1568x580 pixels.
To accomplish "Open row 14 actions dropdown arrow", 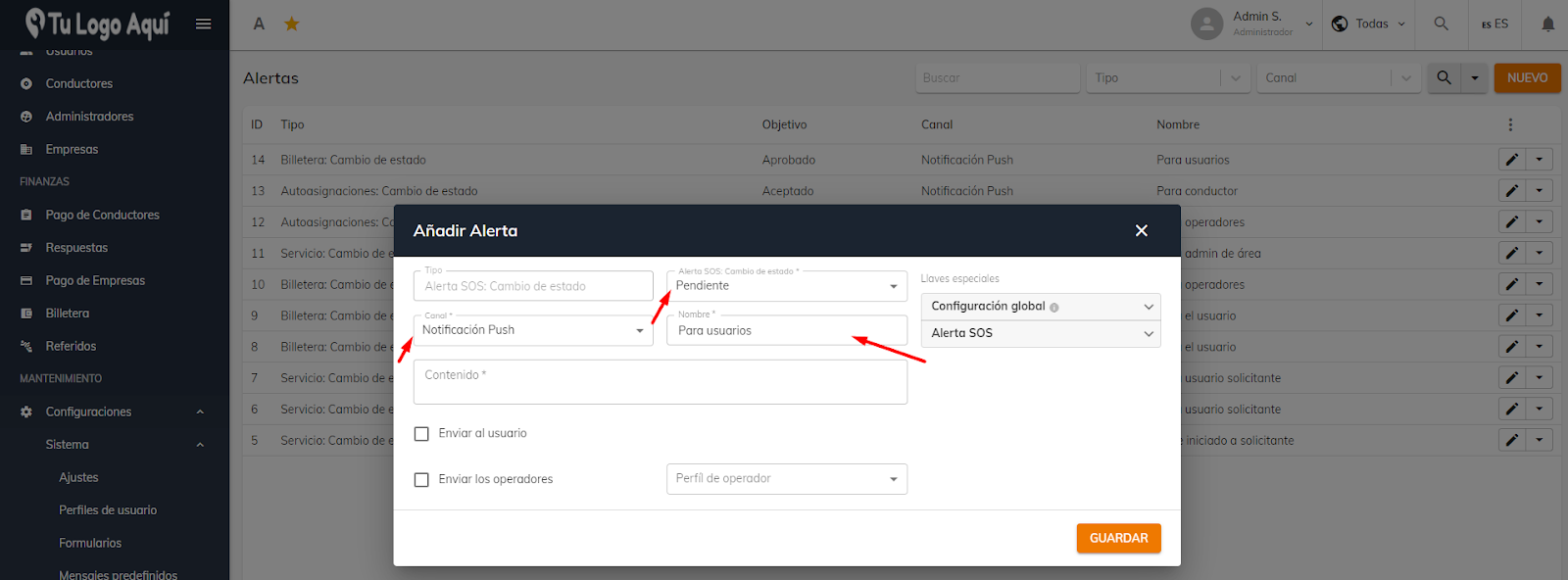I will click(1539, 160).
